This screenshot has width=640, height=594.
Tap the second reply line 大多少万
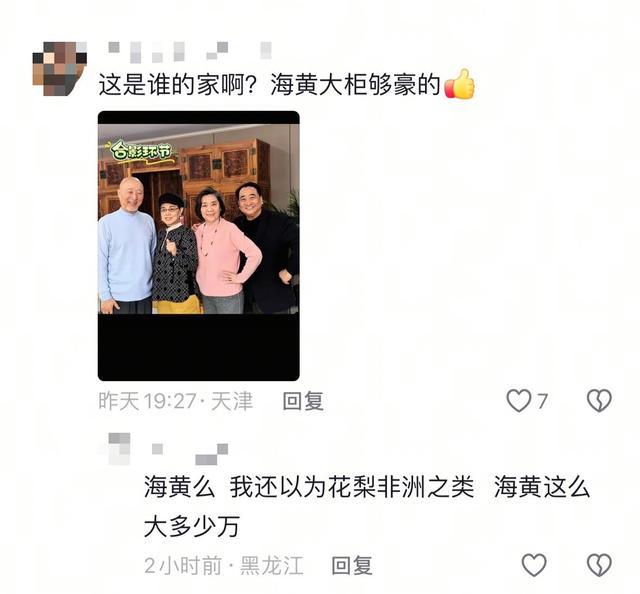pos(191,527)
